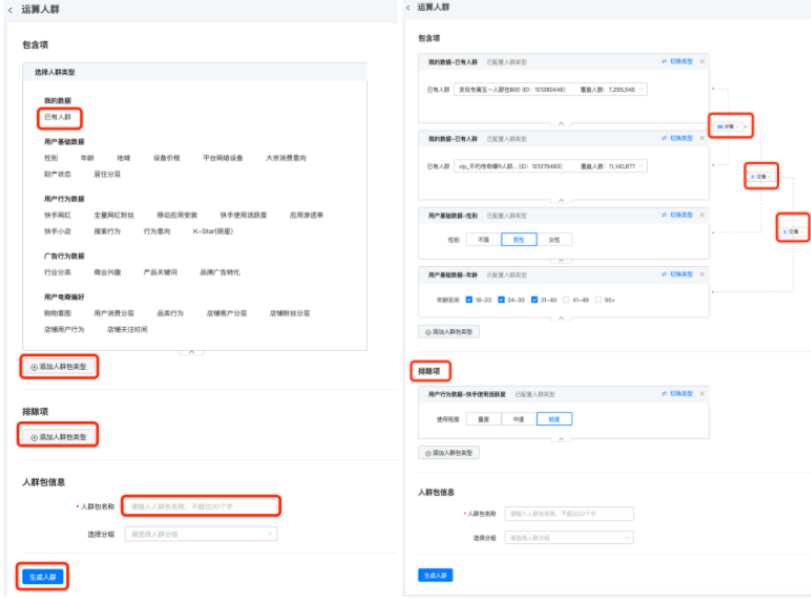Screen dimensions: 811x598
Task: Click the 并集 operator node
Action: [728, 126]
